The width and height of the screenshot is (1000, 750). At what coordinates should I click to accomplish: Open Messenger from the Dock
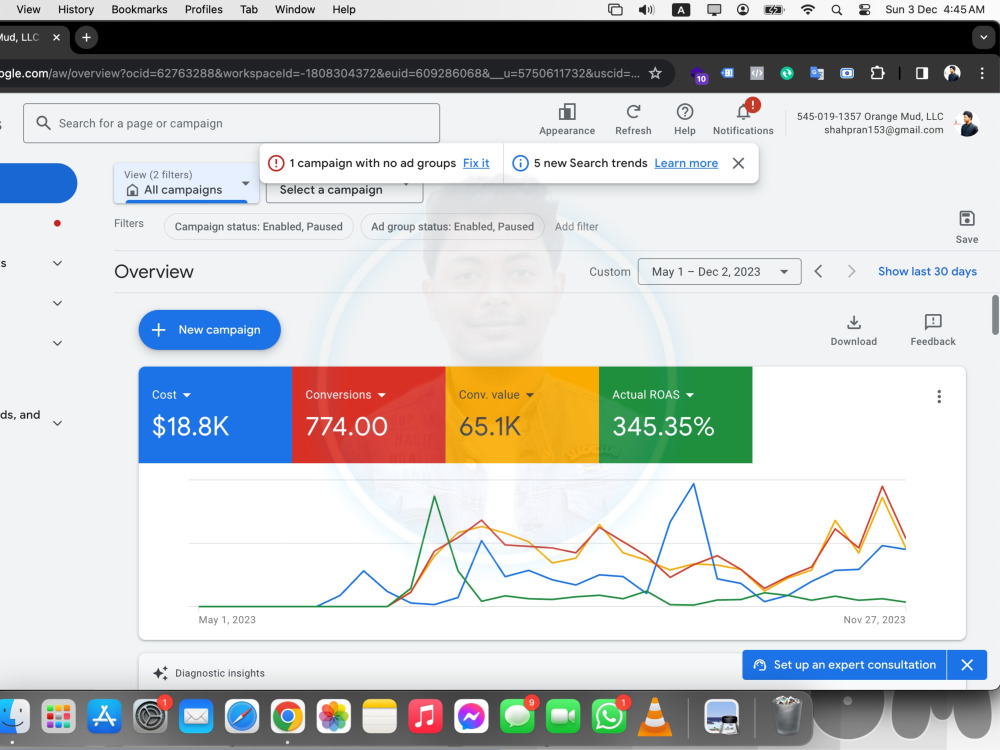(x=471, y=717)
